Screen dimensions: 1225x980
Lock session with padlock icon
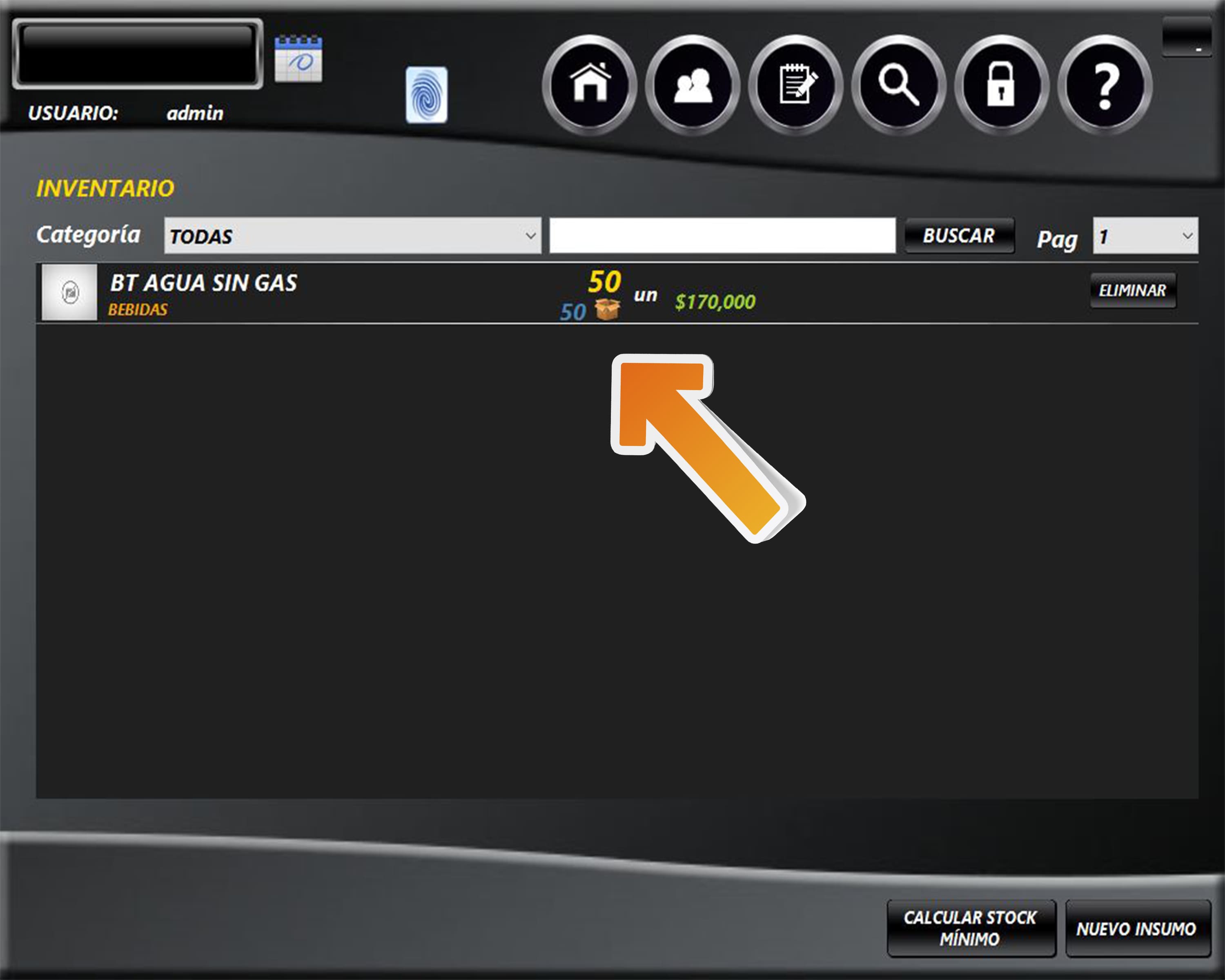(x=1002, y=85)
